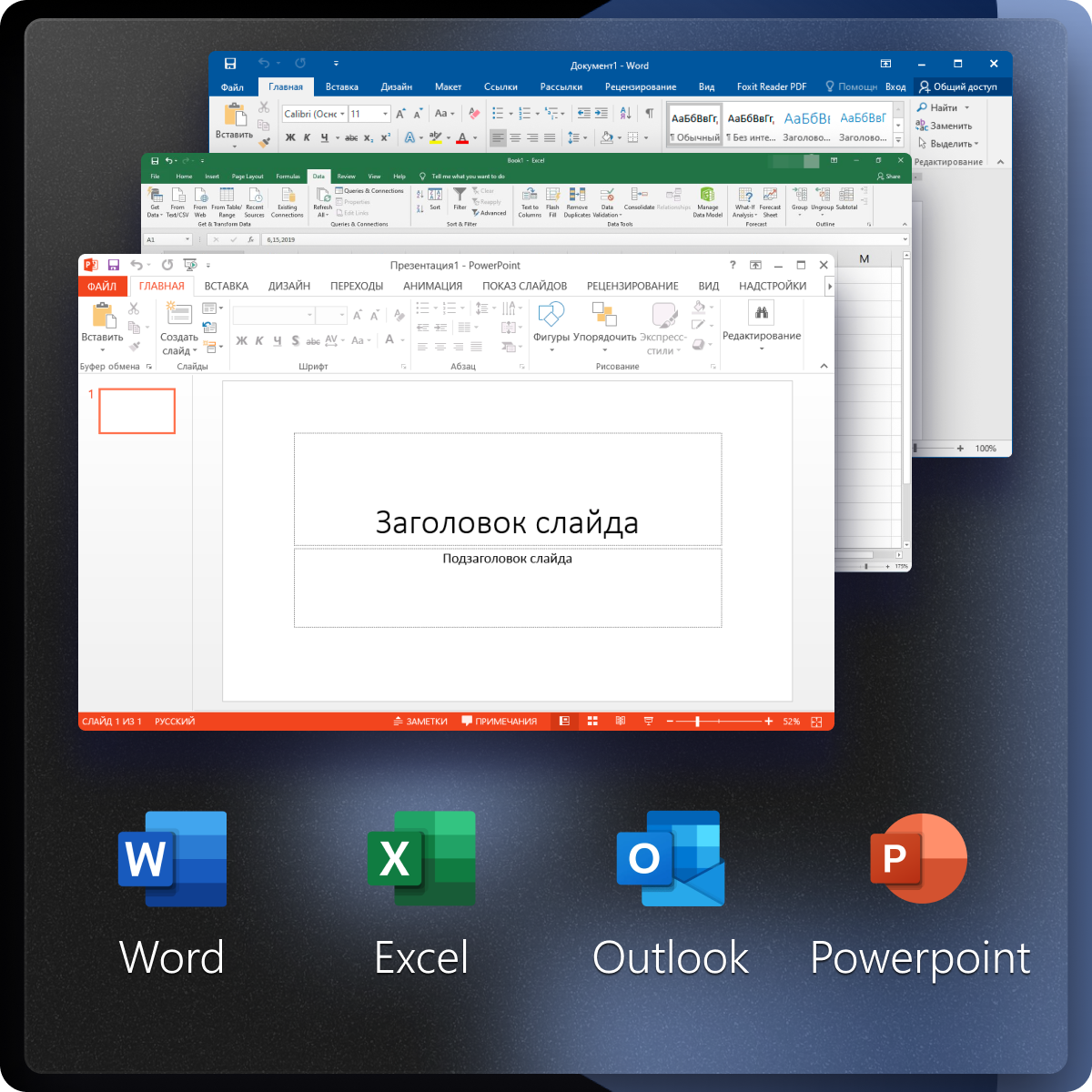Select slide 1 thumbnail in PowerPoint
This screenshot has height=1092, width=1092.
[x=137, y=410]
